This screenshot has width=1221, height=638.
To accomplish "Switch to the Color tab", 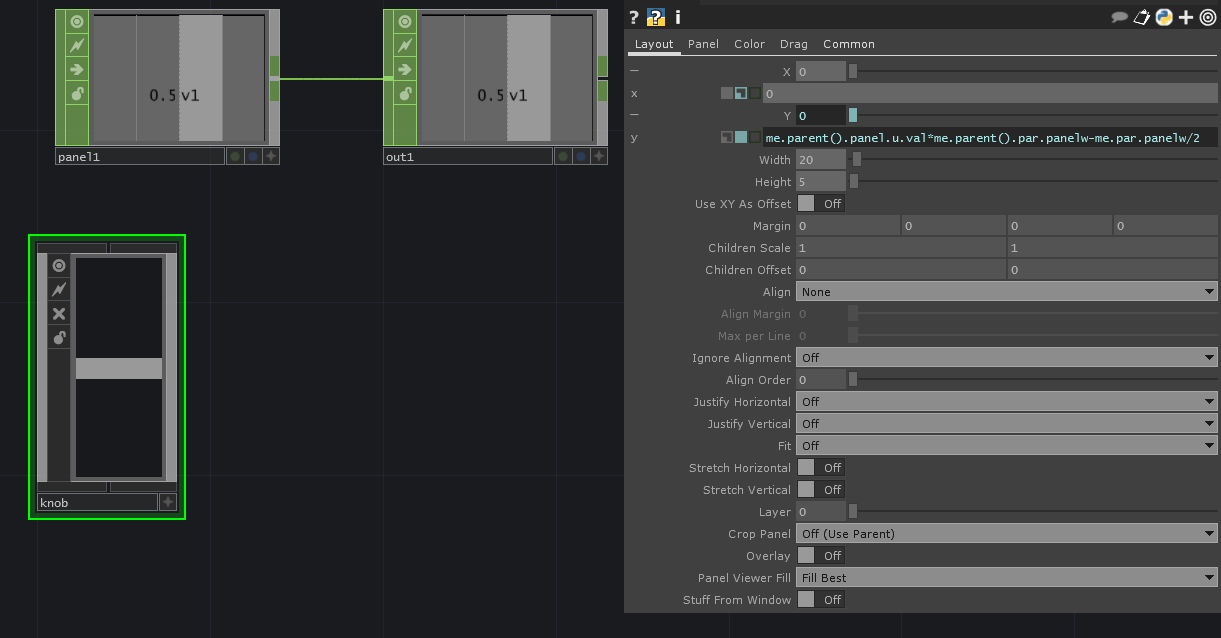I will (x=749, y=44).
